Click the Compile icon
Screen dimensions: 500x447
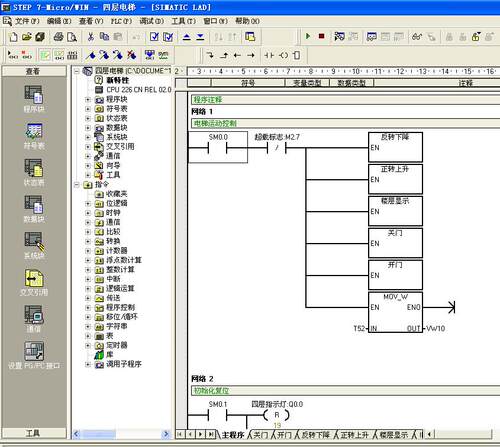click(154, 37)
